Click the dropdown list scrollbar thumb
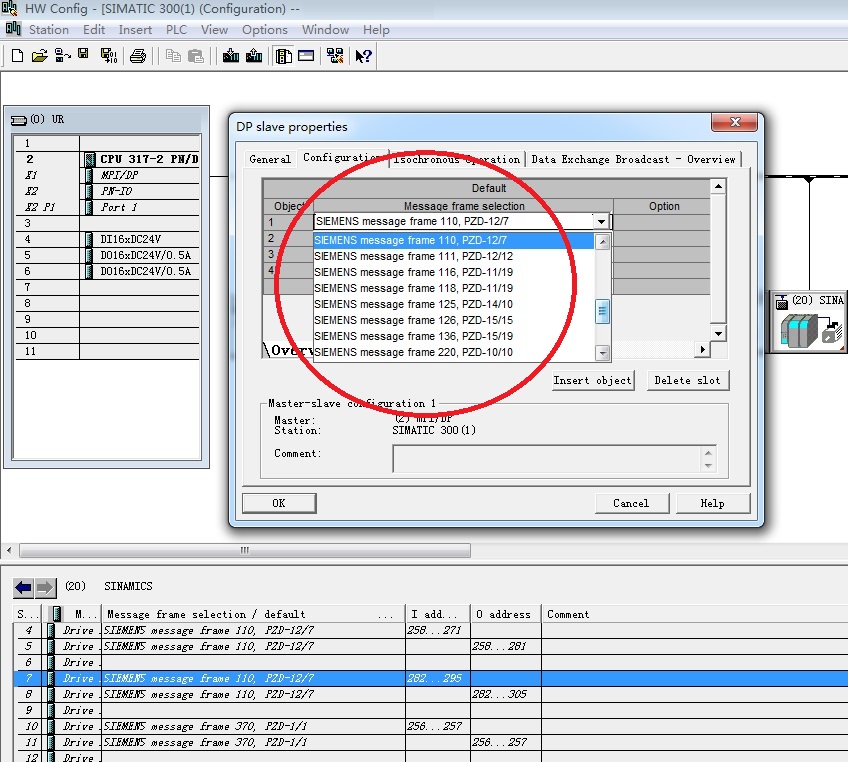 602,312
